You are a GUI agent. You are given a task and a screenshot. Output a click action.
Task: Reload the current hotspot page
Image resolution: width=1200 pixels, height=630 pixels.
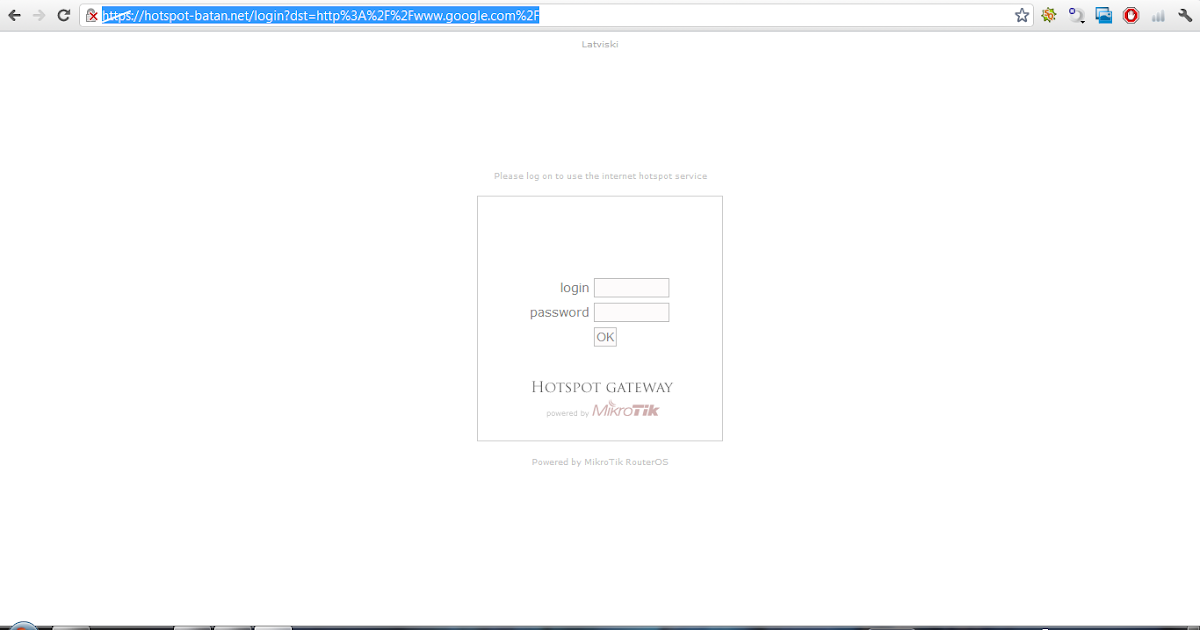tap(64, 15)
